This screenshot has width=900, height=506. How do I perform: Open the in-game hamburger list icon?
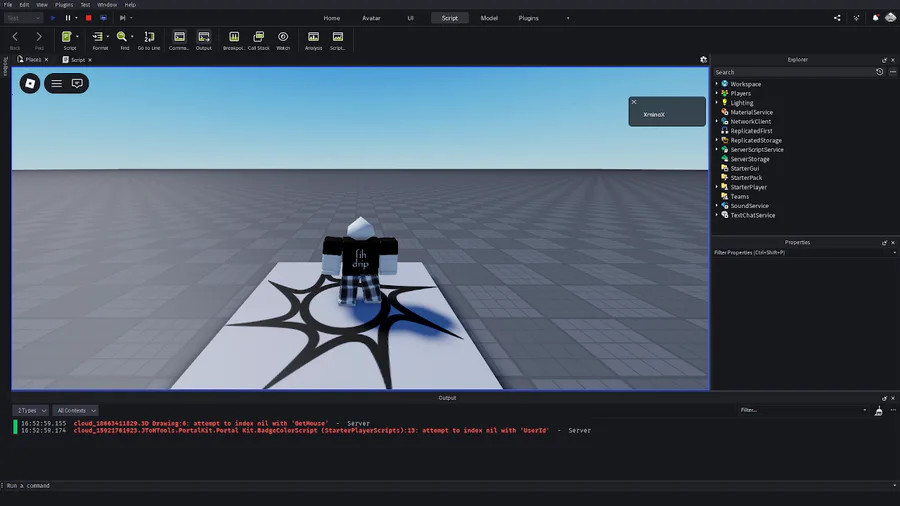point(56,84)
